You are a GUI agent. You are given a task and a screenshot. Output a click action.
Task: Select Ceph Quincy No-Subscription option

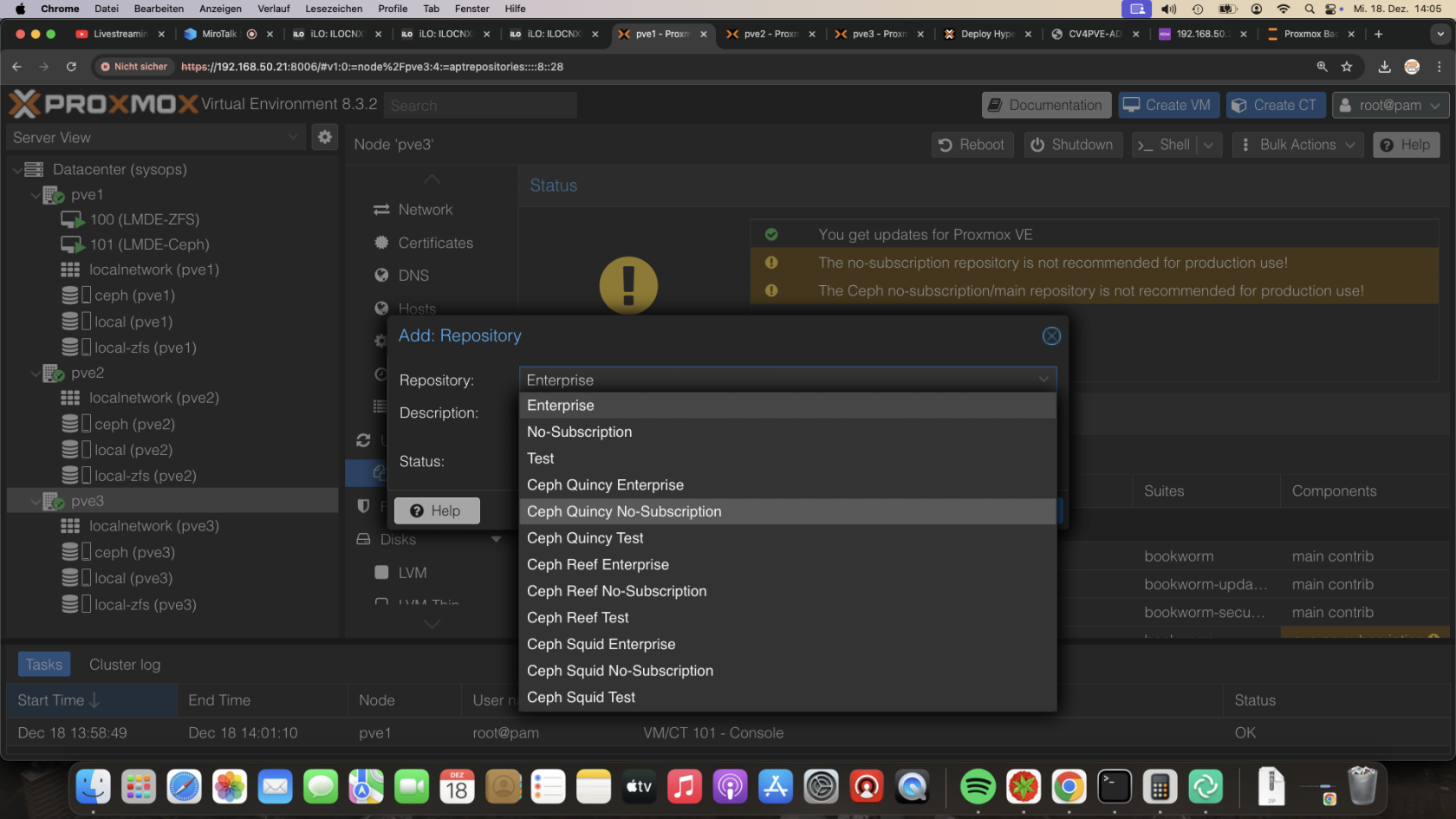coord(787,511)
